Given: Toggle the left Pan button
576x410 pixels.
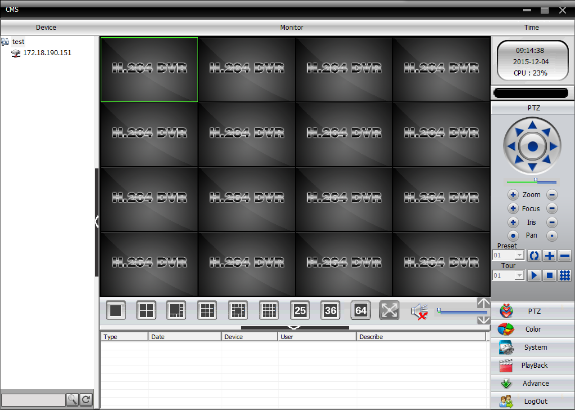Looking at the screenshot, I should [x=513, y=235].
